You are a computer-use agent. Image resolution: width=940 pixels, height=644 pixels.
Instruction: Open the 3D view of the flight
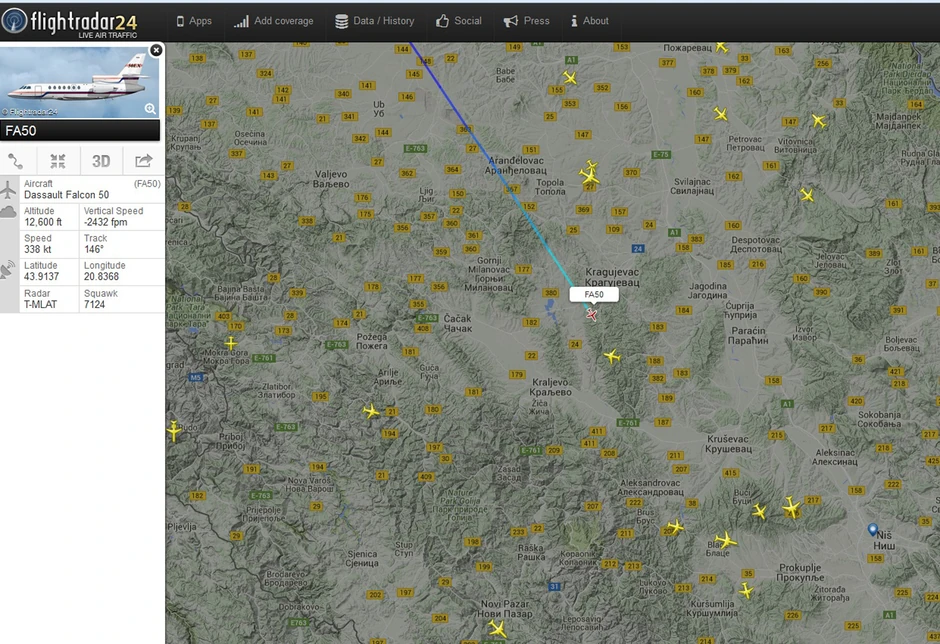click(99, 160)
